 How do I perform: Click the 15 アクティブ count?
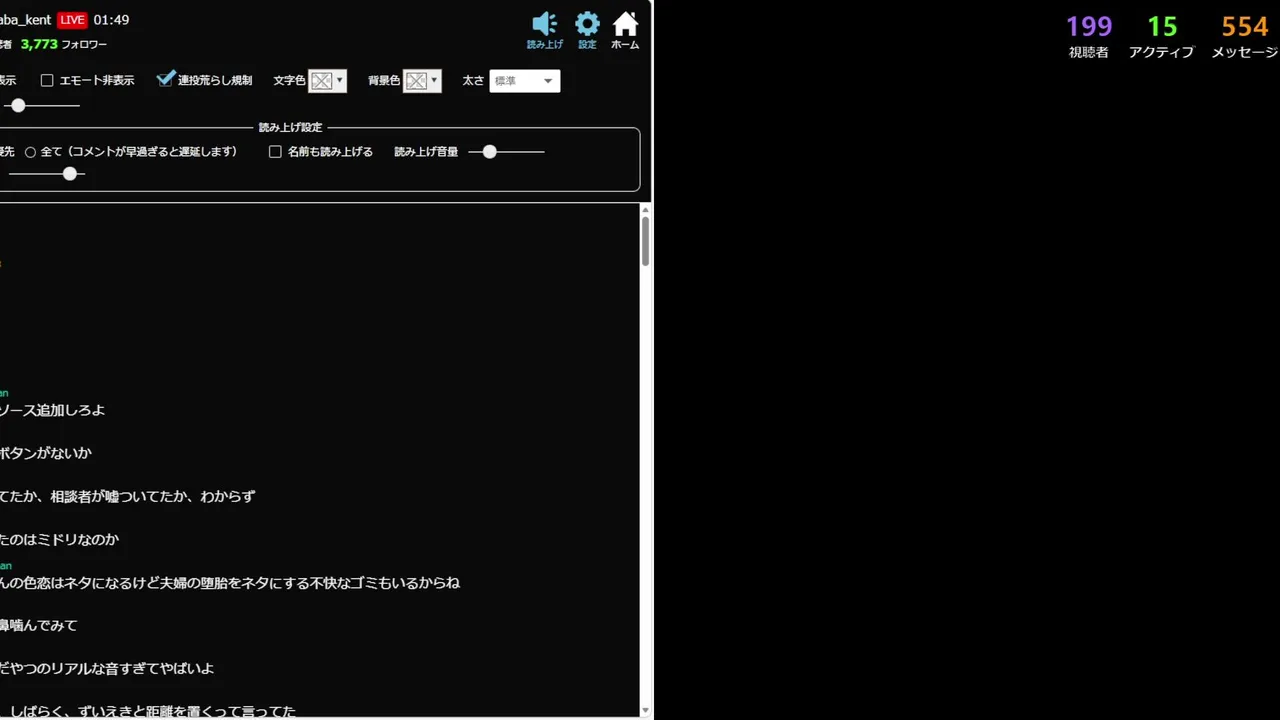1162,27
